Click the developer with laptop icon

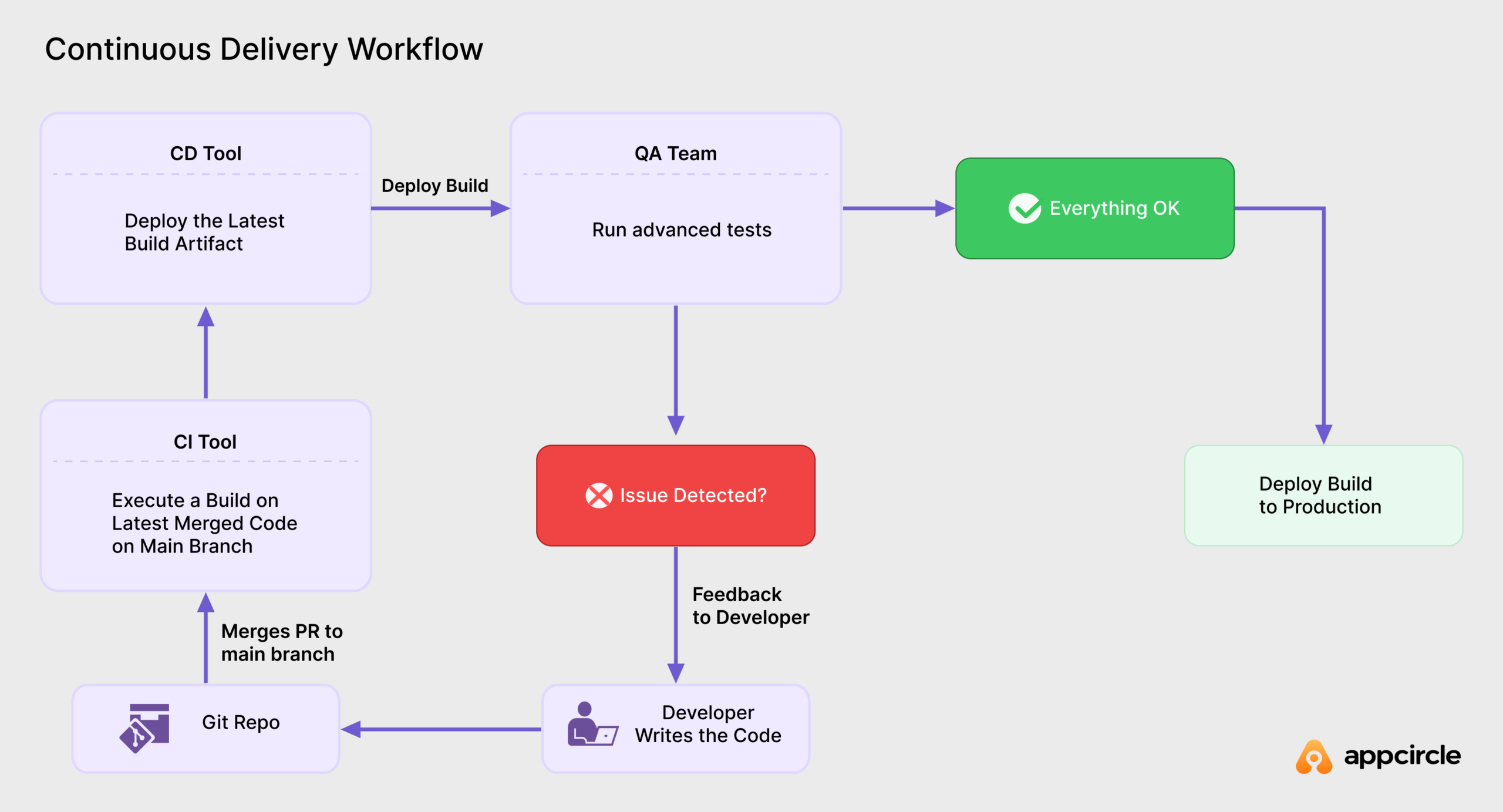tap(592, 723)
